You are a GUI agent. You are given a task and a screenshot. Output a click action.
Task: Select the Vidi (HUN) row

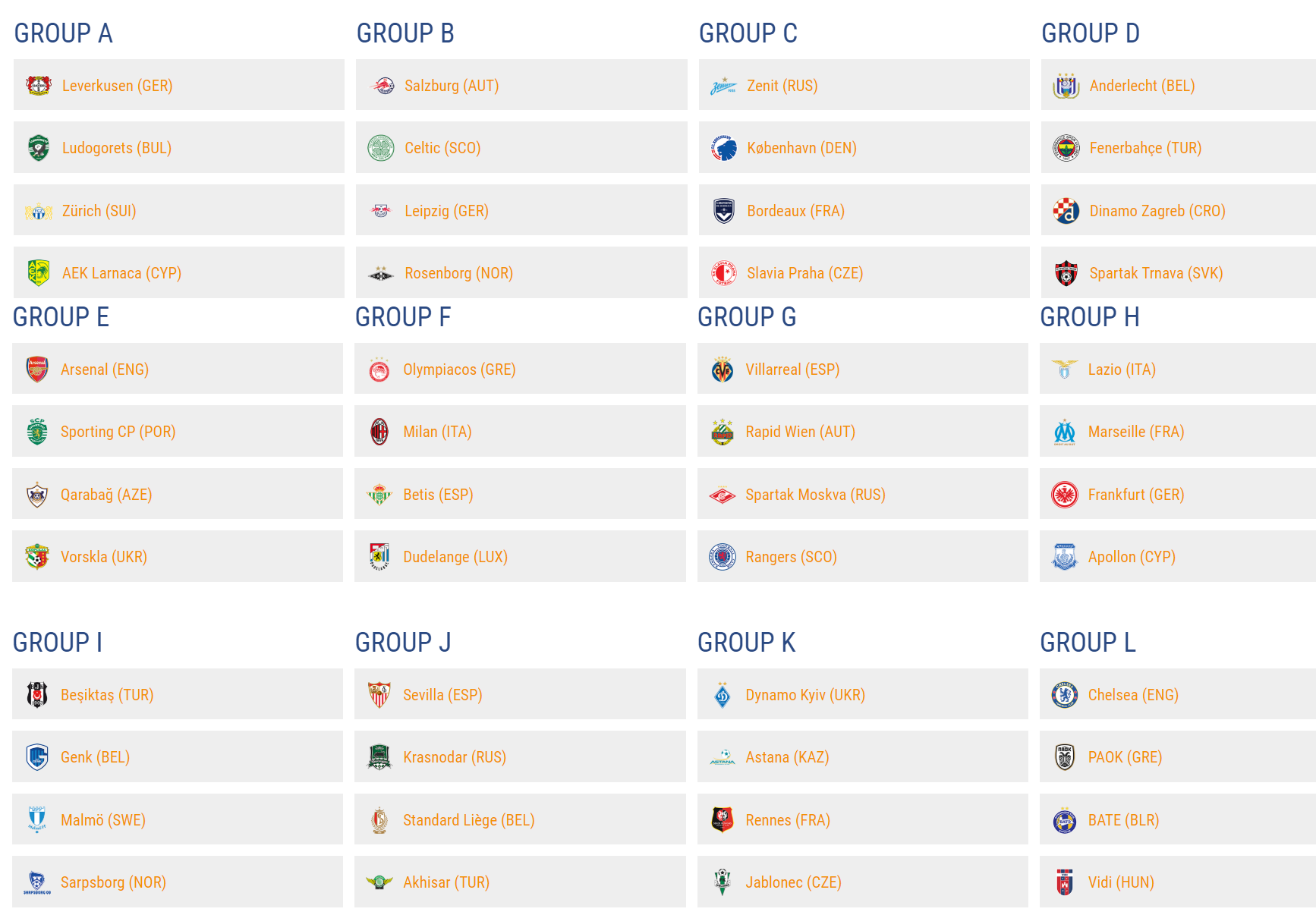pyautogui.click(x=1178, y=882)
